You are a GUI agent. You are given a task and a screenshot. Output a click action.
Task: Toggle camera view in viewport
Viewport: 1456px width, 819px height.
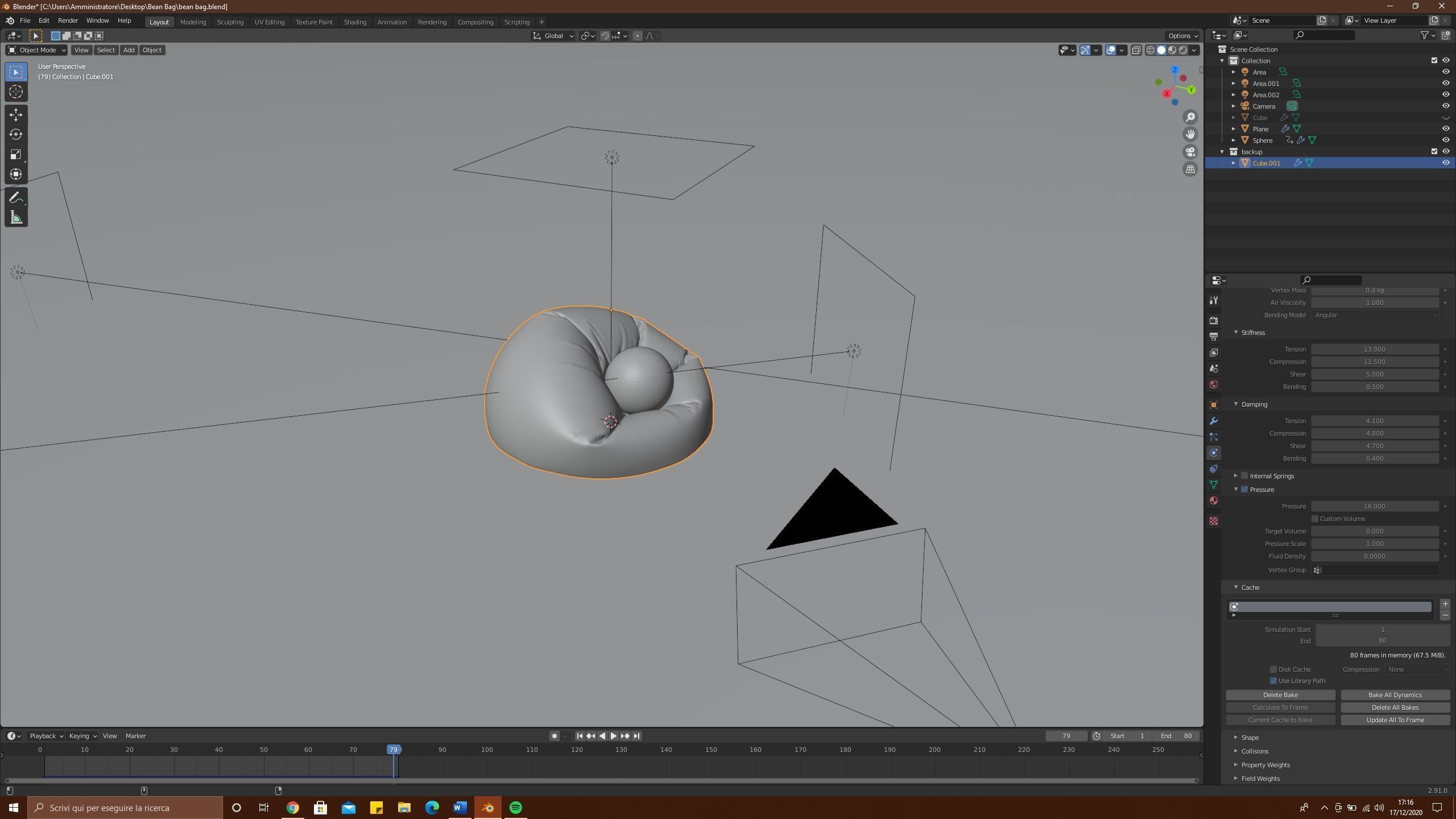pyautogui.click(x=1190, y=152)
